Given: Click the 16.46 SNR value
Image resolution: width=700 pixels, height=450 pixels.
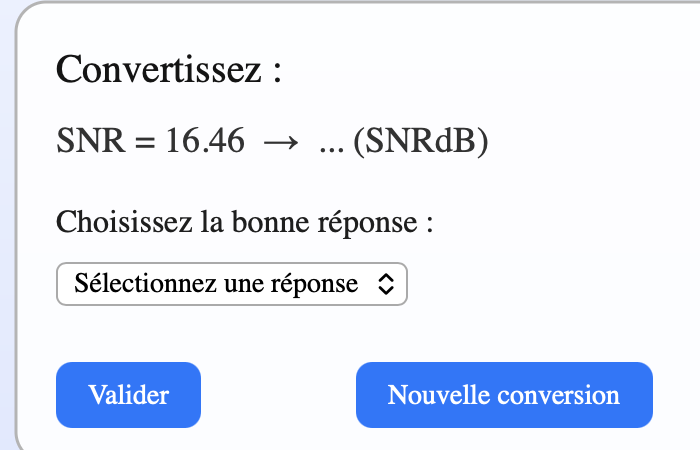Looking at the screenshot, I should pyautogui.click(x=205, y=142).
